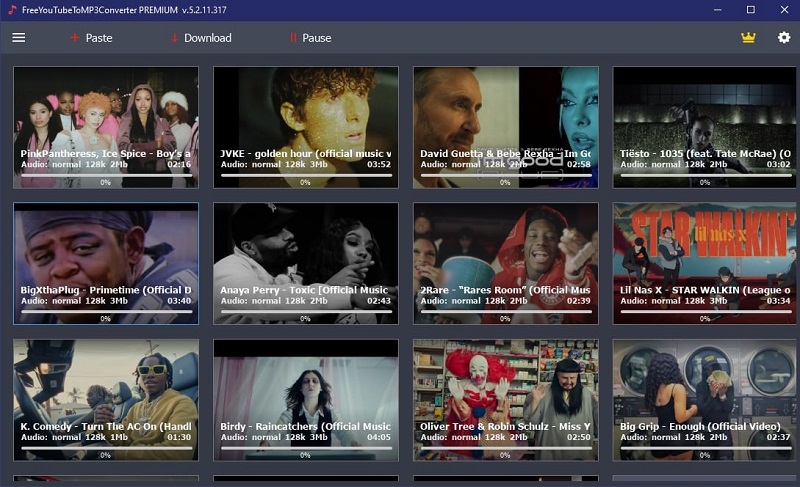Image resolution: width=800 pixels, height=487 pixels.
Task: Click the Download button label
Action: click(x=208, y=38)
